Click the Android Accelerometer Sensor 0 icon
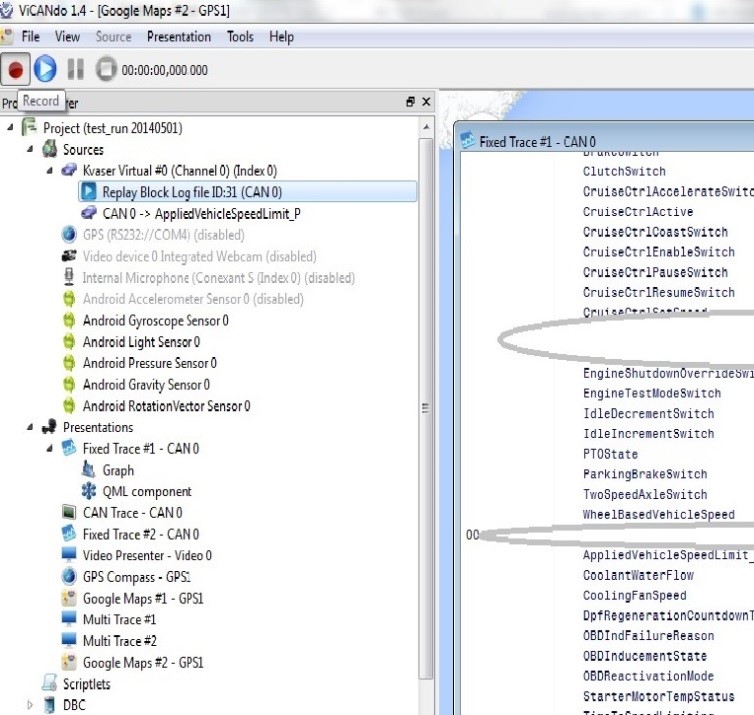Viewport: 754px width, 715px height. pos(69,298)
